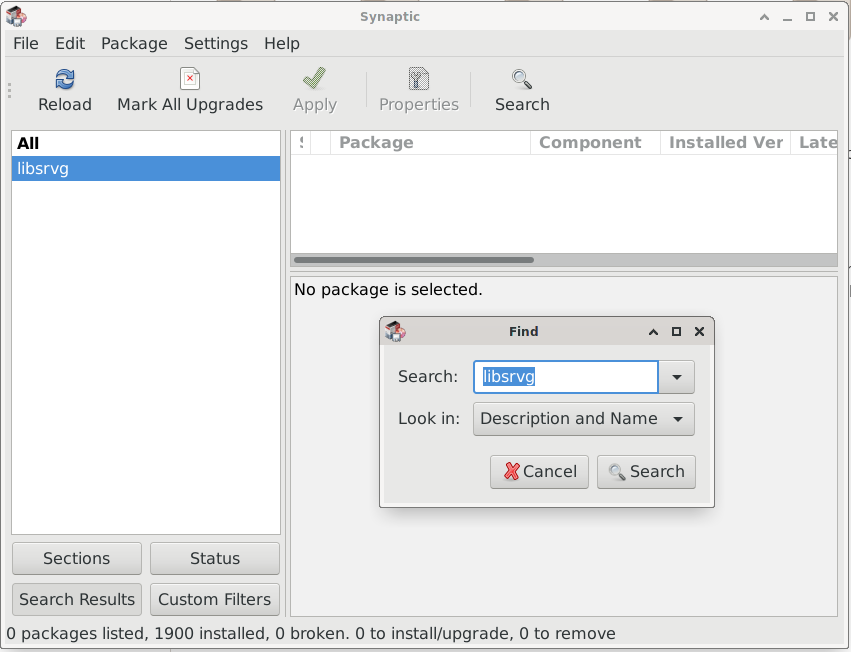Viewport: 851px width, 652px height.
Task: Open the File menu
Action: 26,43
